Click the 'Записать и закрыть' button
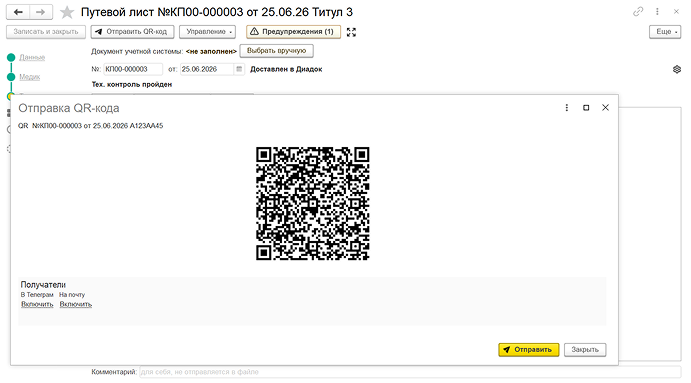This screenshot has height=383, width=691. [46, 32]
